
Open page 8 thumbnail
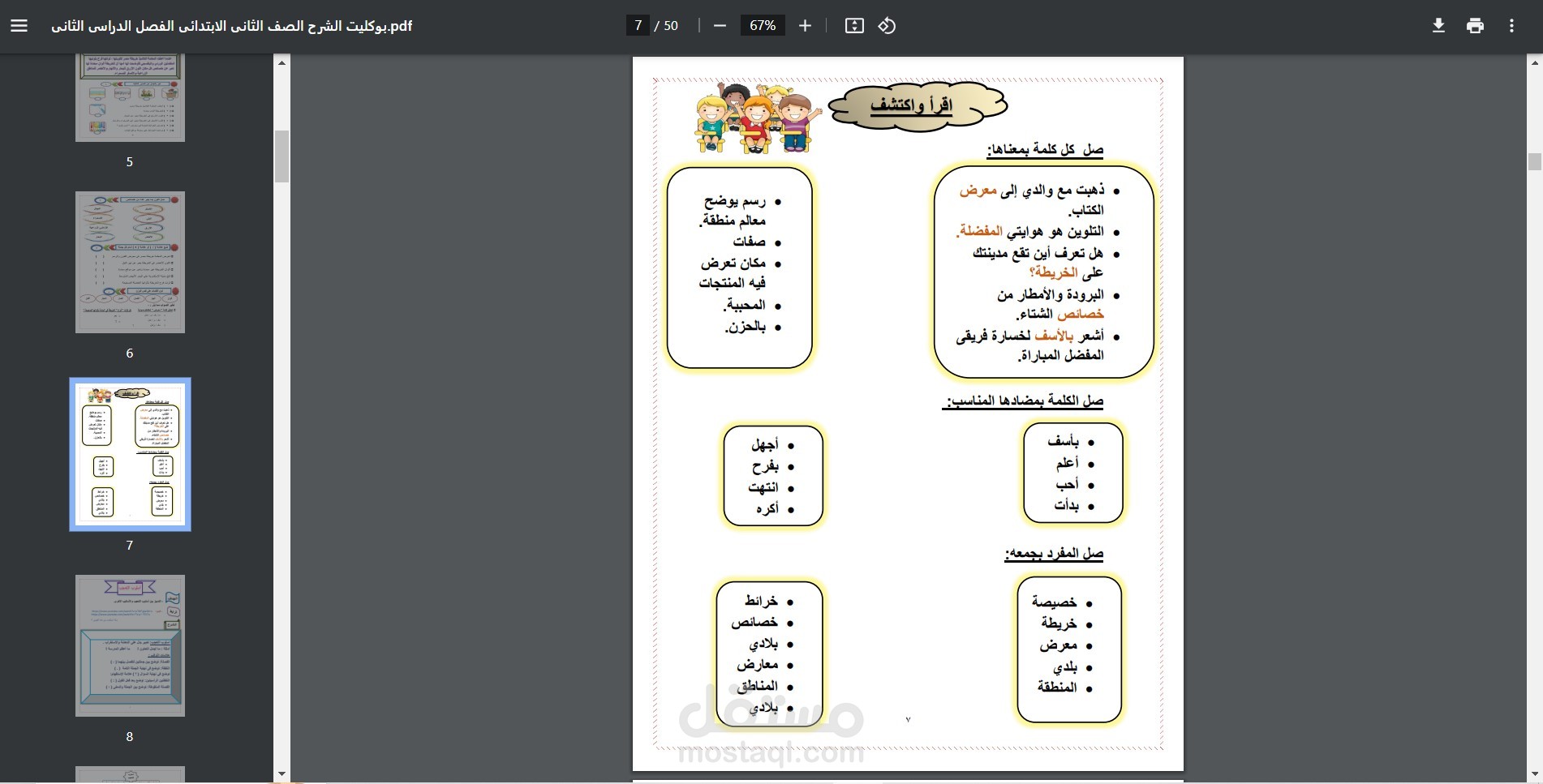click(130, 646)
